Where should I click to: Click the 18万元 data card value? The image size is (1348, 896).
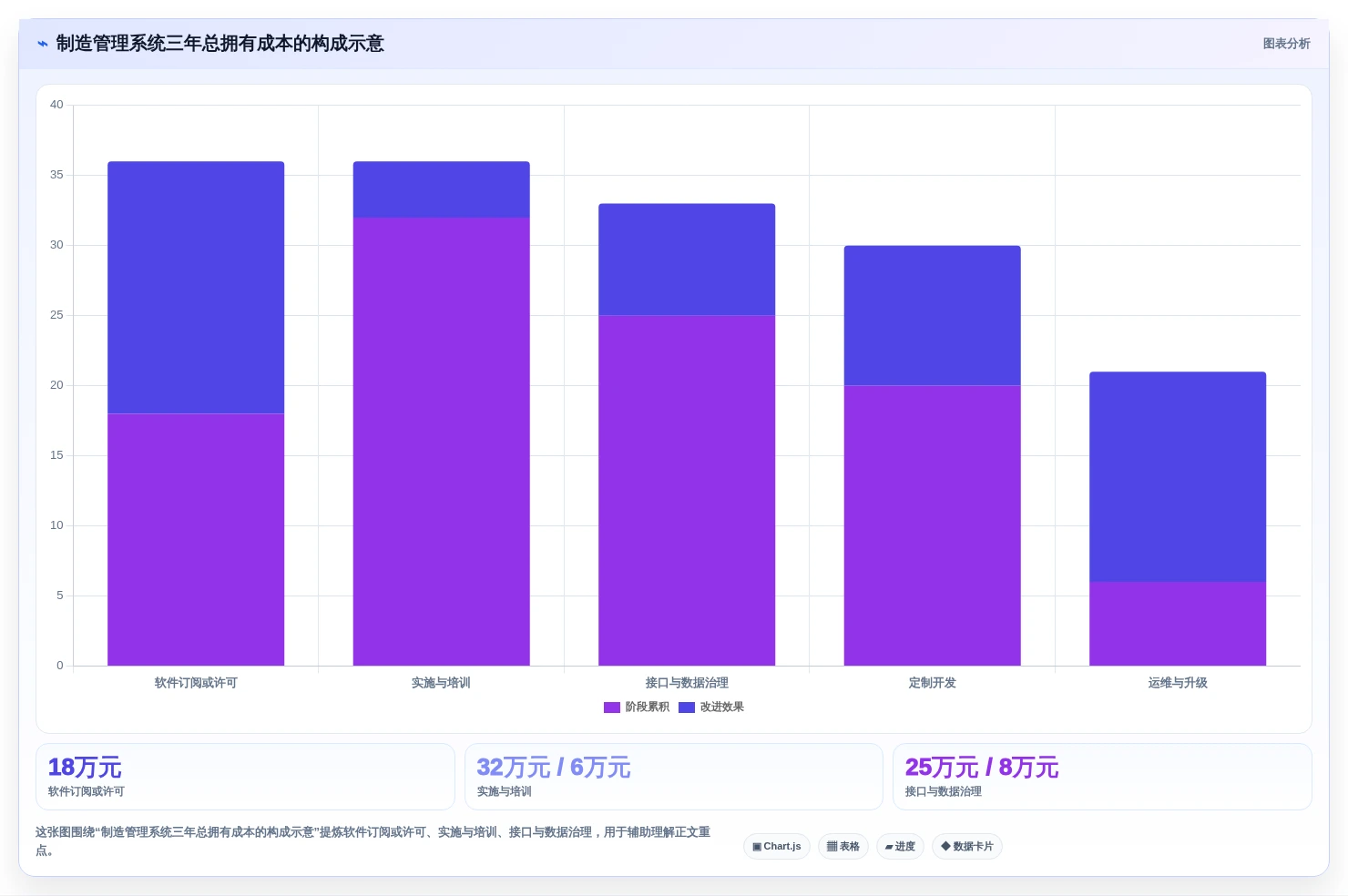[85, 768]
